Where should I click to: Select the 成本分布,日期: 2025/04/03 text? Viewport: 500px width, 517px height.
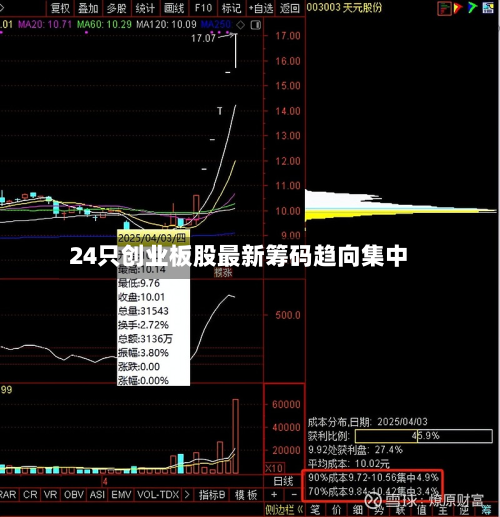[368, 422]
